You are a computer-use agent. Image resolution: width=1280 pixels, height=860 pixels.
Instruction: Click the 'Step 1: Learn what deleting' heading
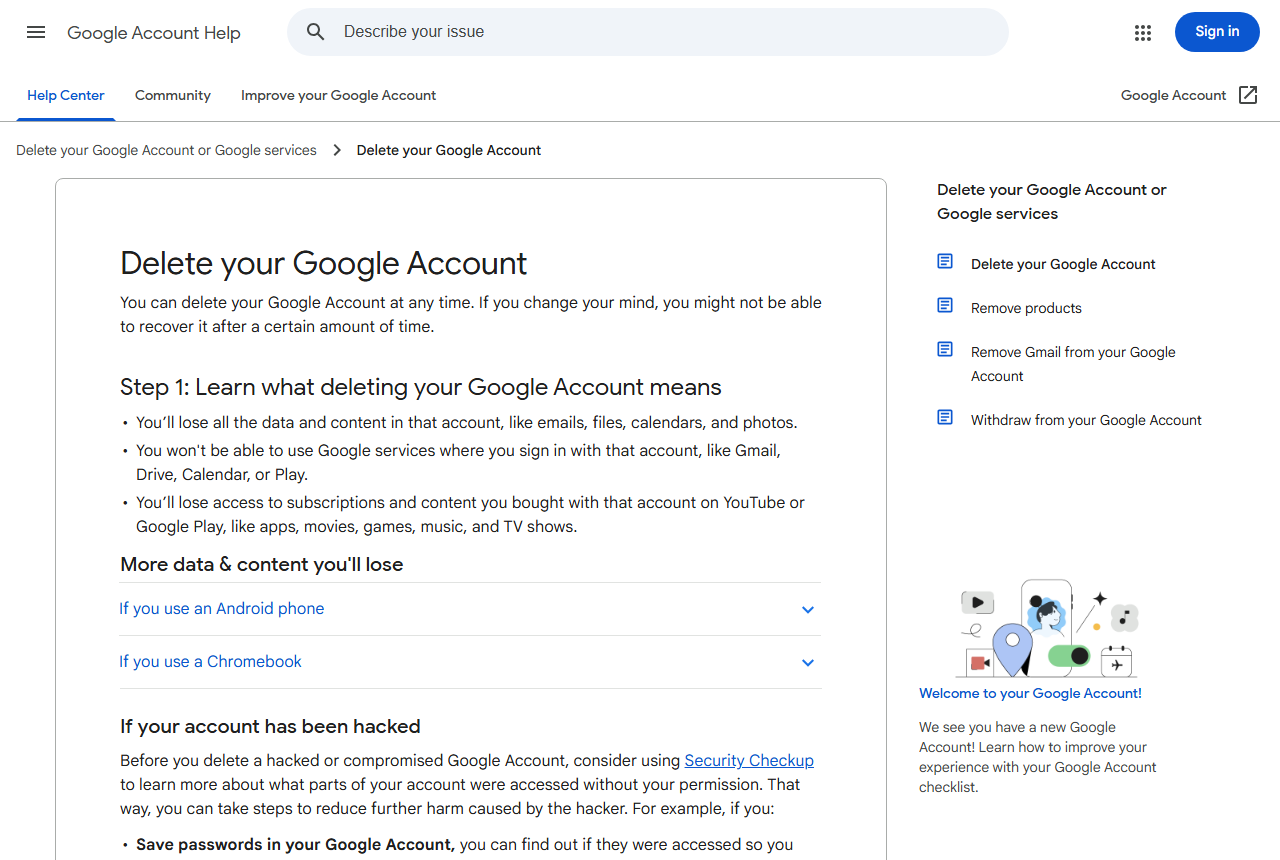point(421,387)
